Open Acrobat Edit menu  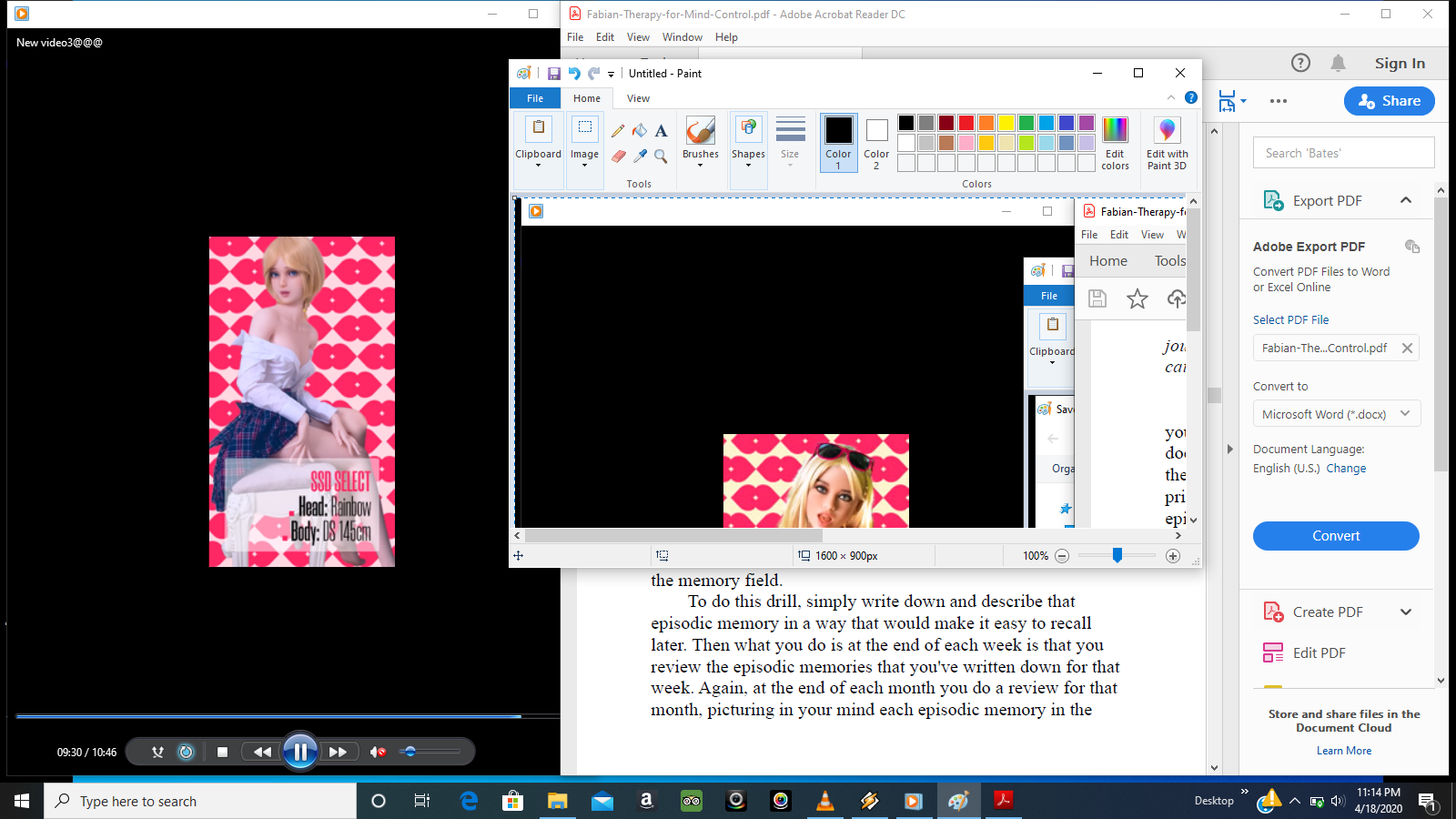pos(605,37)
